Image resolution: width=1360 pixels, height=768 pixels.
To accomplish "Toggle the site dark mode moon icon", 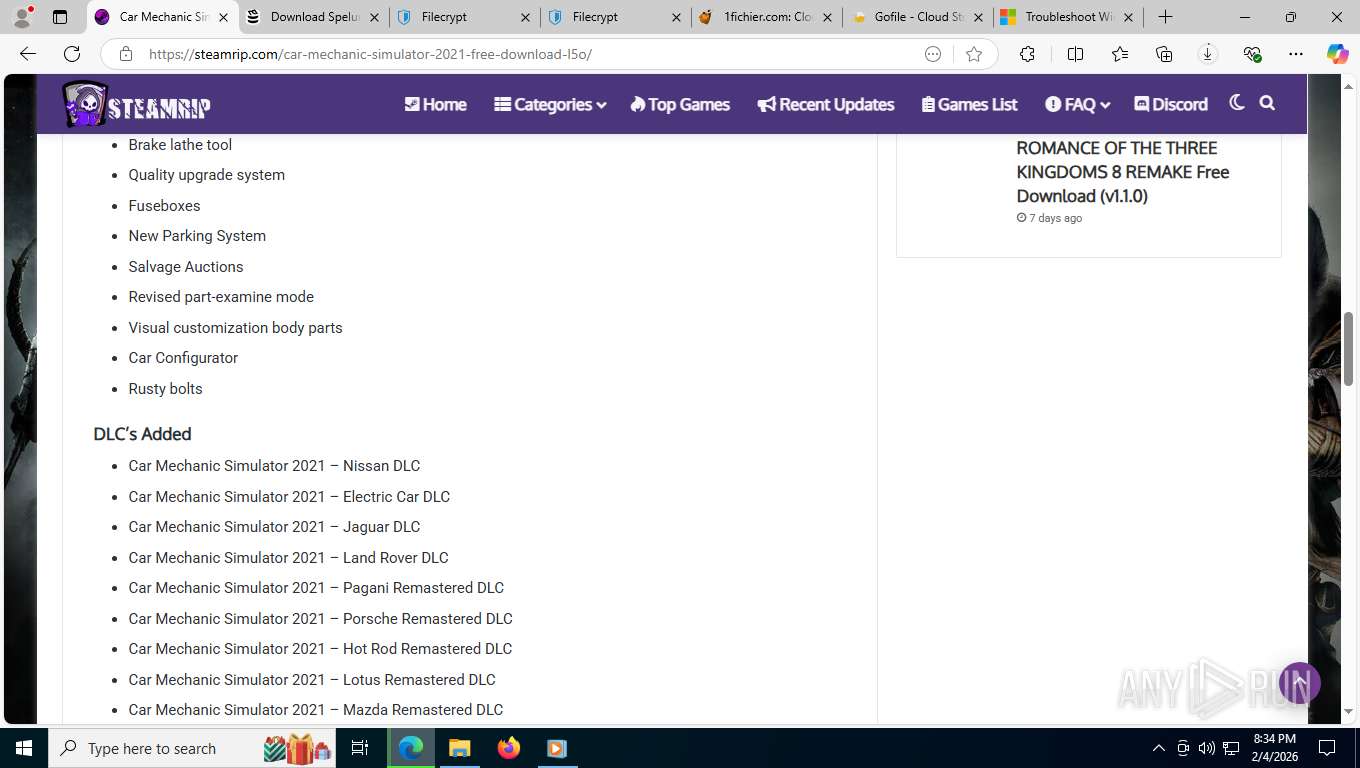I will [1237, 103].
